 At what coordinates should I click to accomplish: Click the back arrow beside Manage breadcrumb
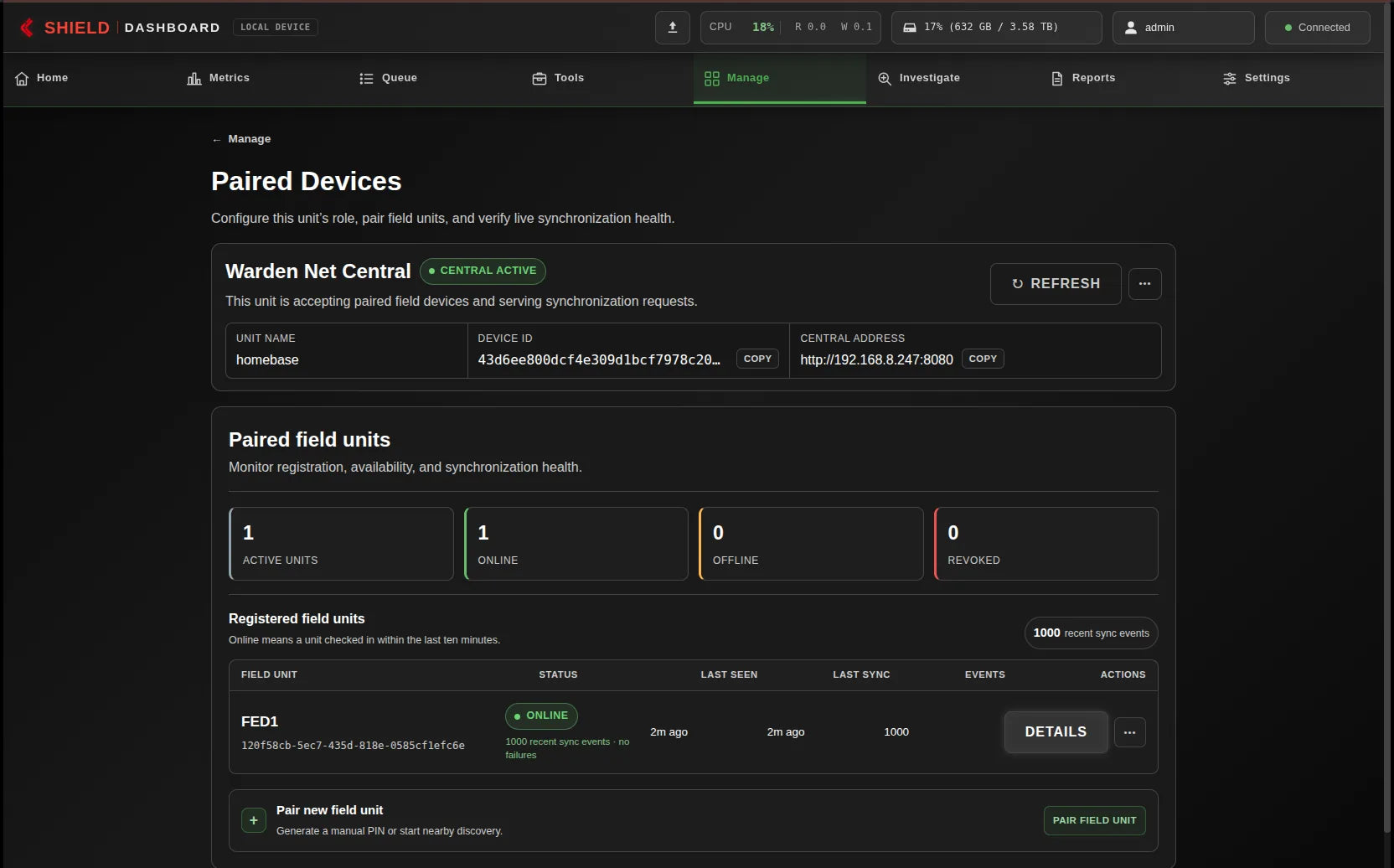pyautogui.click(x=216, y=140)
